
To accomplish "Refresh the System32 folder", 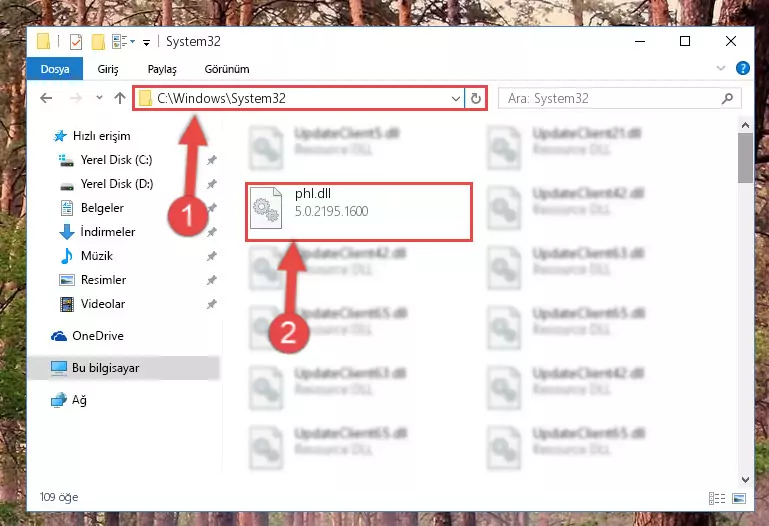I will (476, 99).
